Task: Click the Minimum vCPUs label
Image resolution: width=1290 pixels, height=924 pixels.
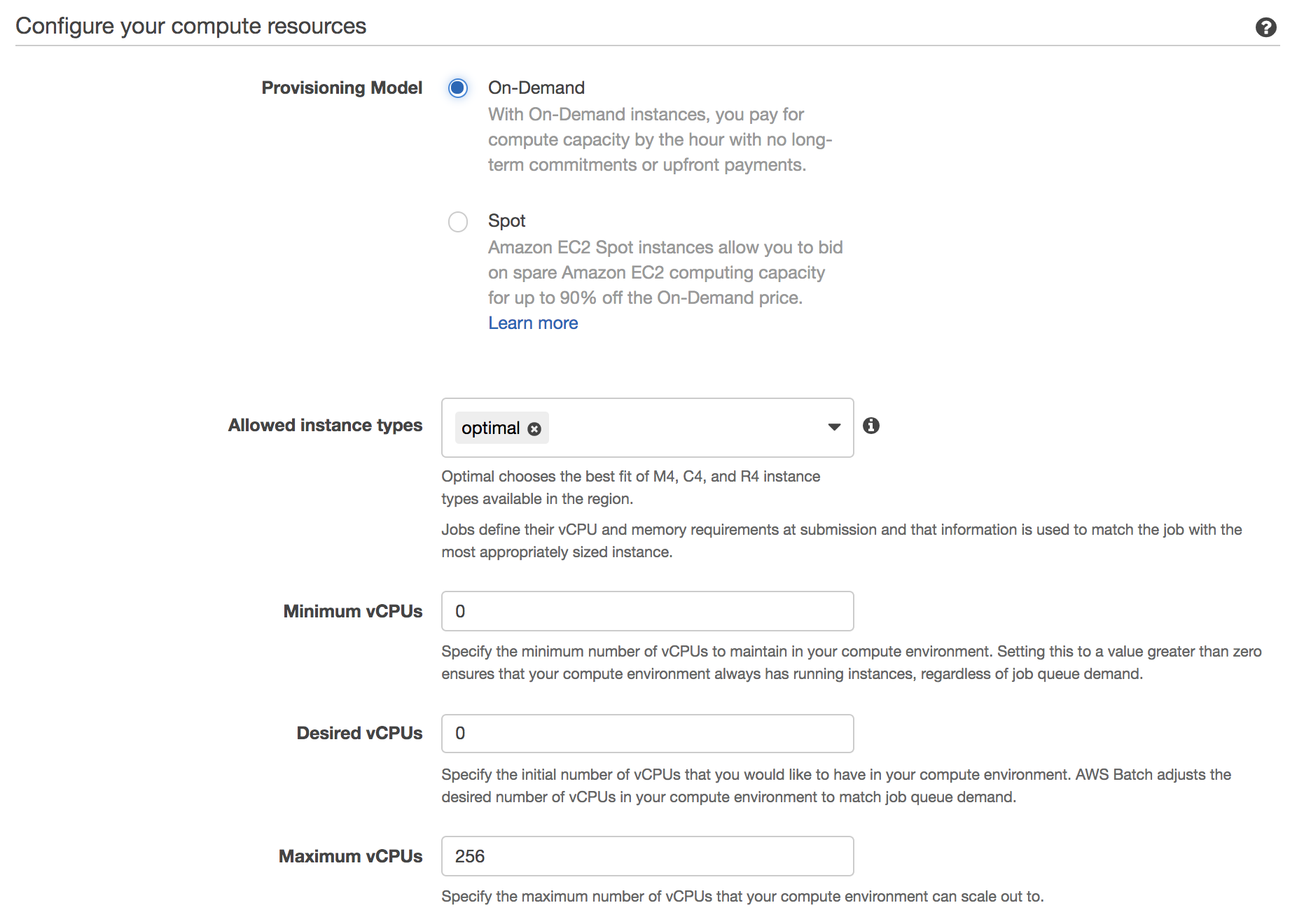Action: 353,611
